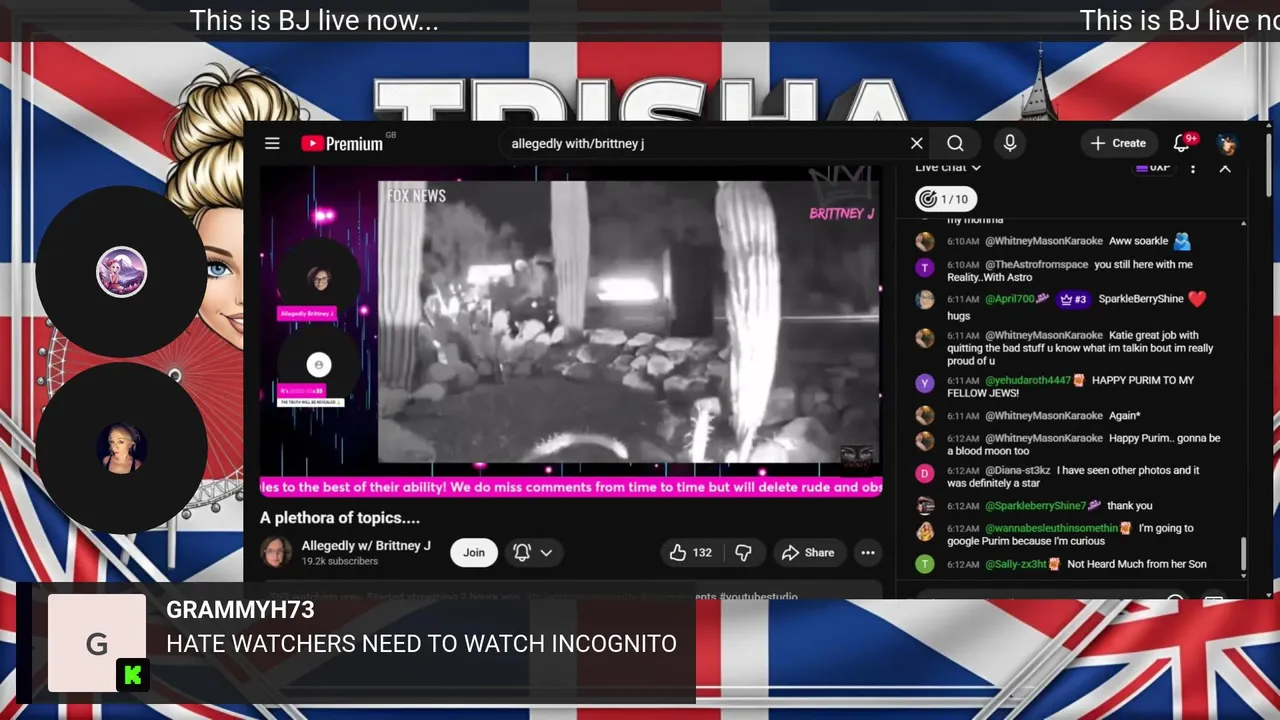Screen dimensions: 1280x720
Task: Open @SparkleberryShine7 avatar on thank you message
Action: click(x=925, y=506)
